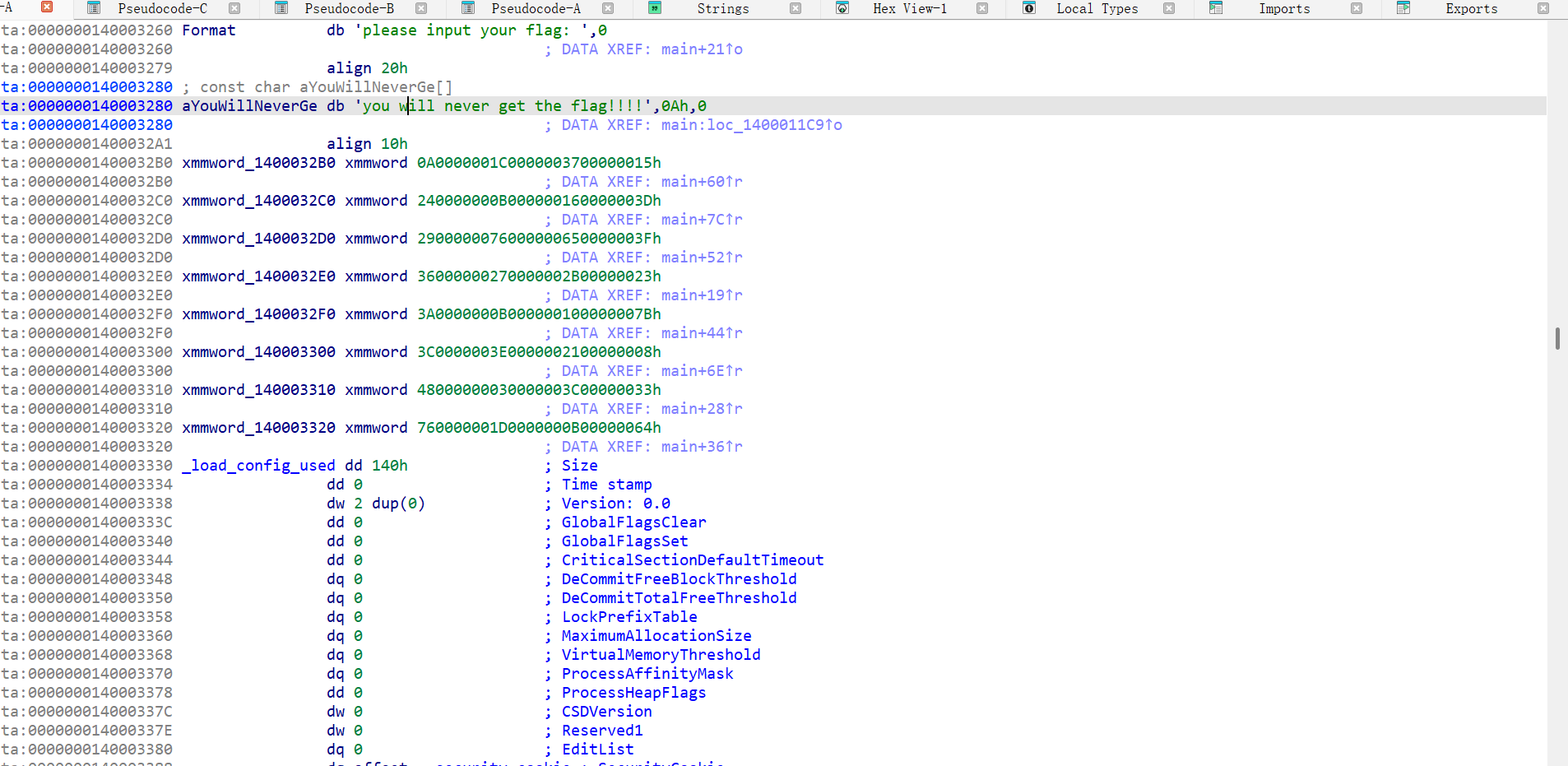Switch to the Strings tab

[x=722, y=8]
